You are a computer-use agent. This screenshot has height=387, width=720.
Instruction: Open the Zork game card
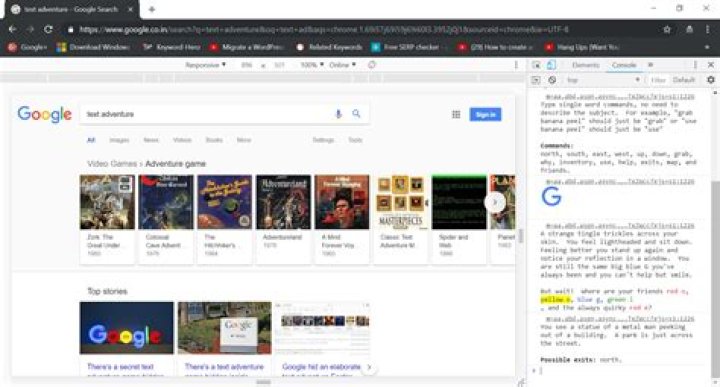click(107, 219)
